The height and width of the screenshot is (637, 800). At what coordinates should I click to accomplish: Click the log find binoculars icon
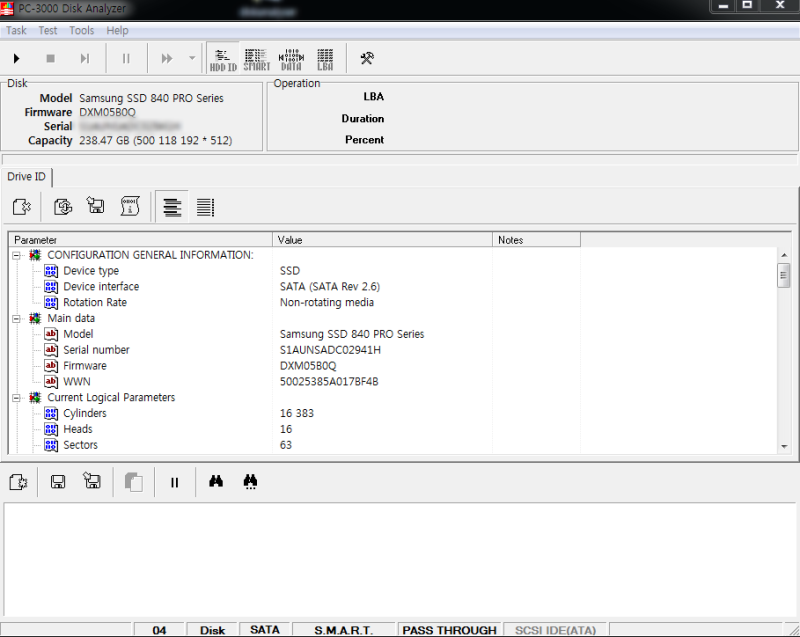[x=216, y=481]
